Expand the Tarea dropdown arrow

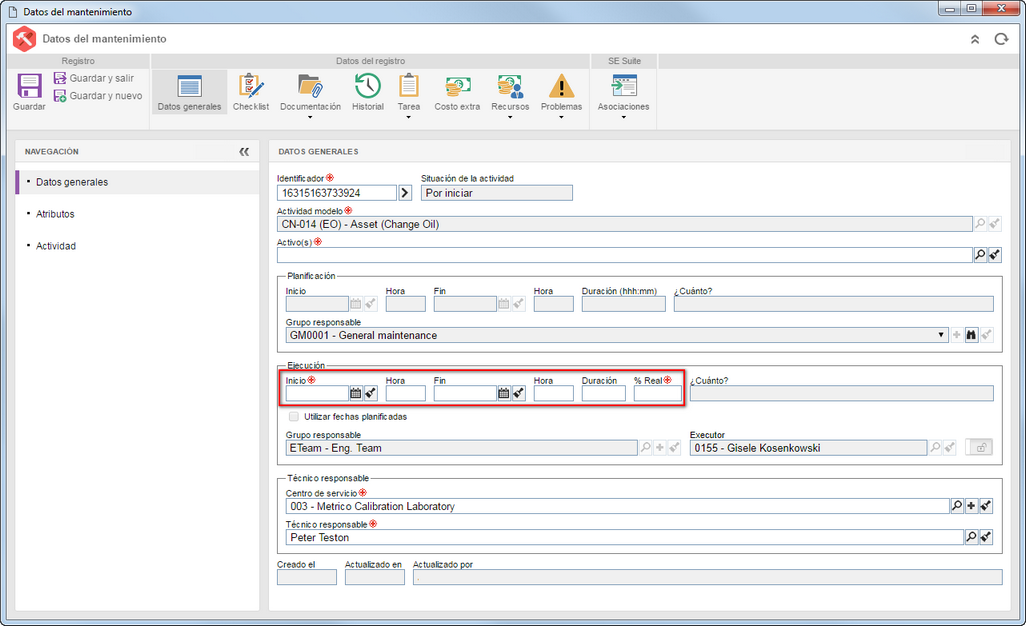(408, 117)
